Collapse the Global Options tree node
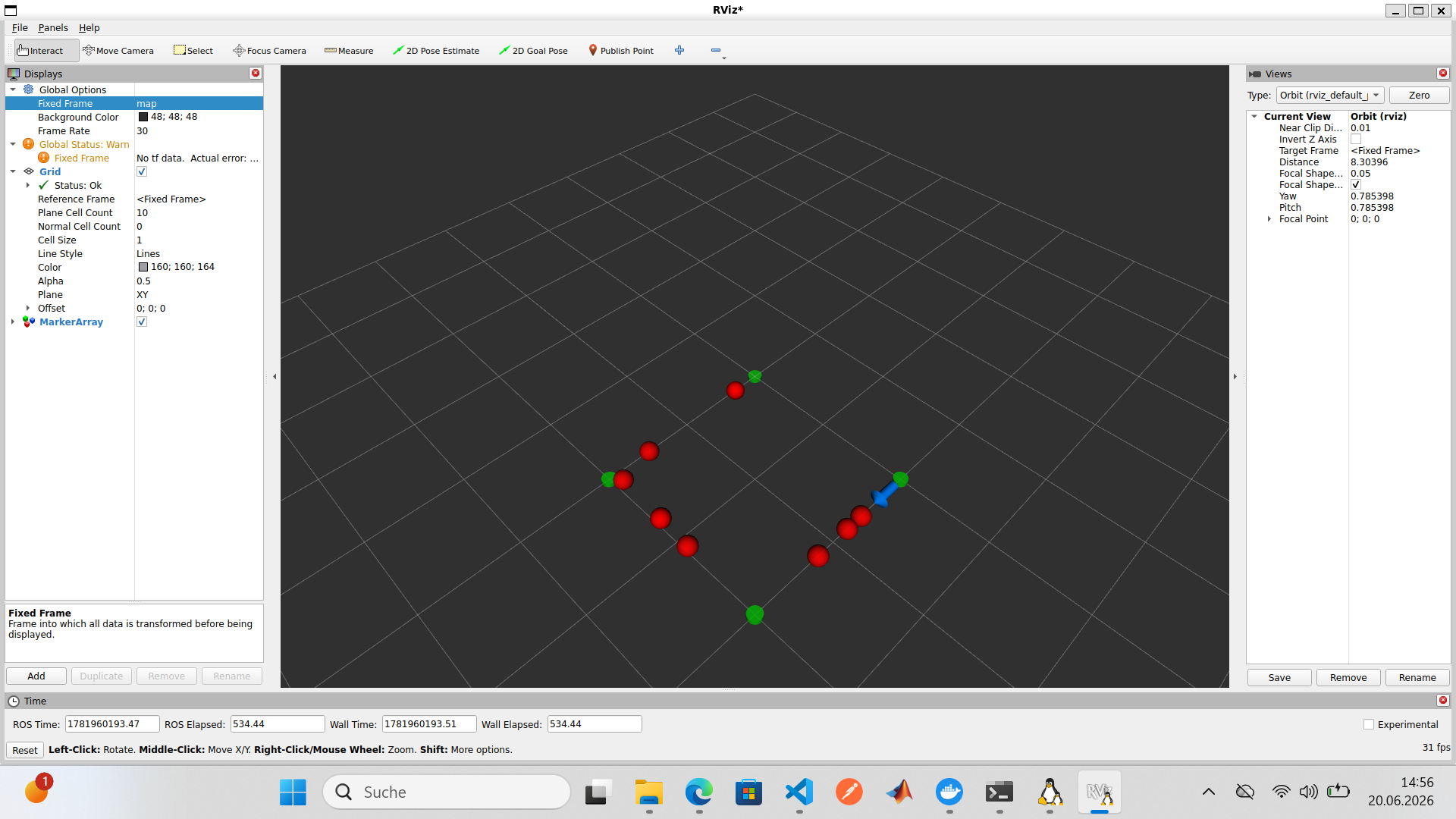 [x=13, y=89]
